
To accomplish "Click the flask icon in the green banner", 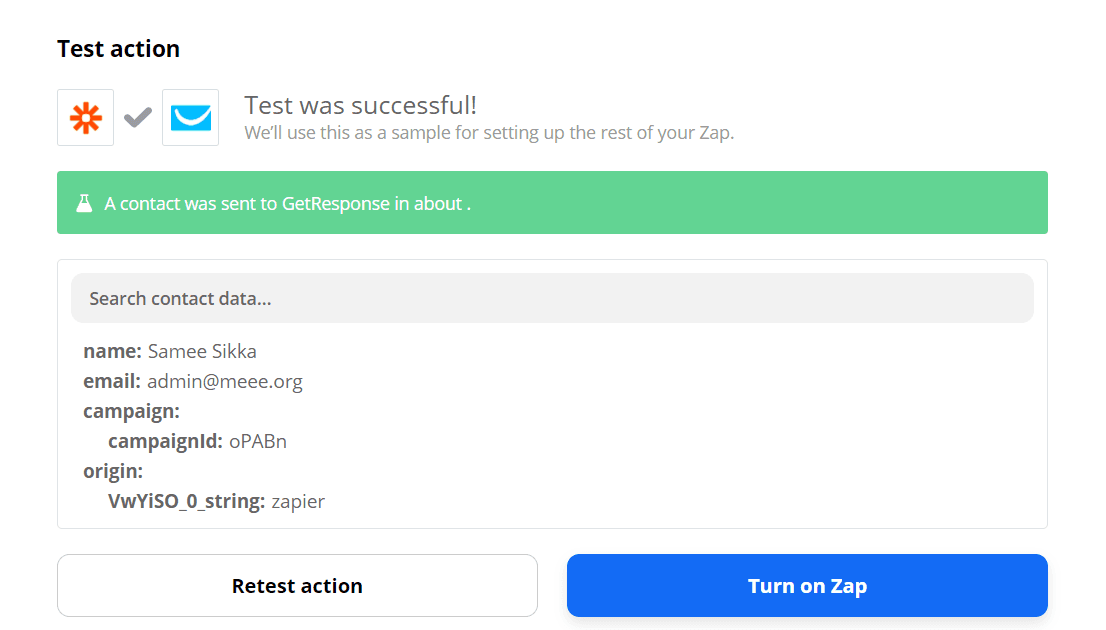I will pos(84,203).
